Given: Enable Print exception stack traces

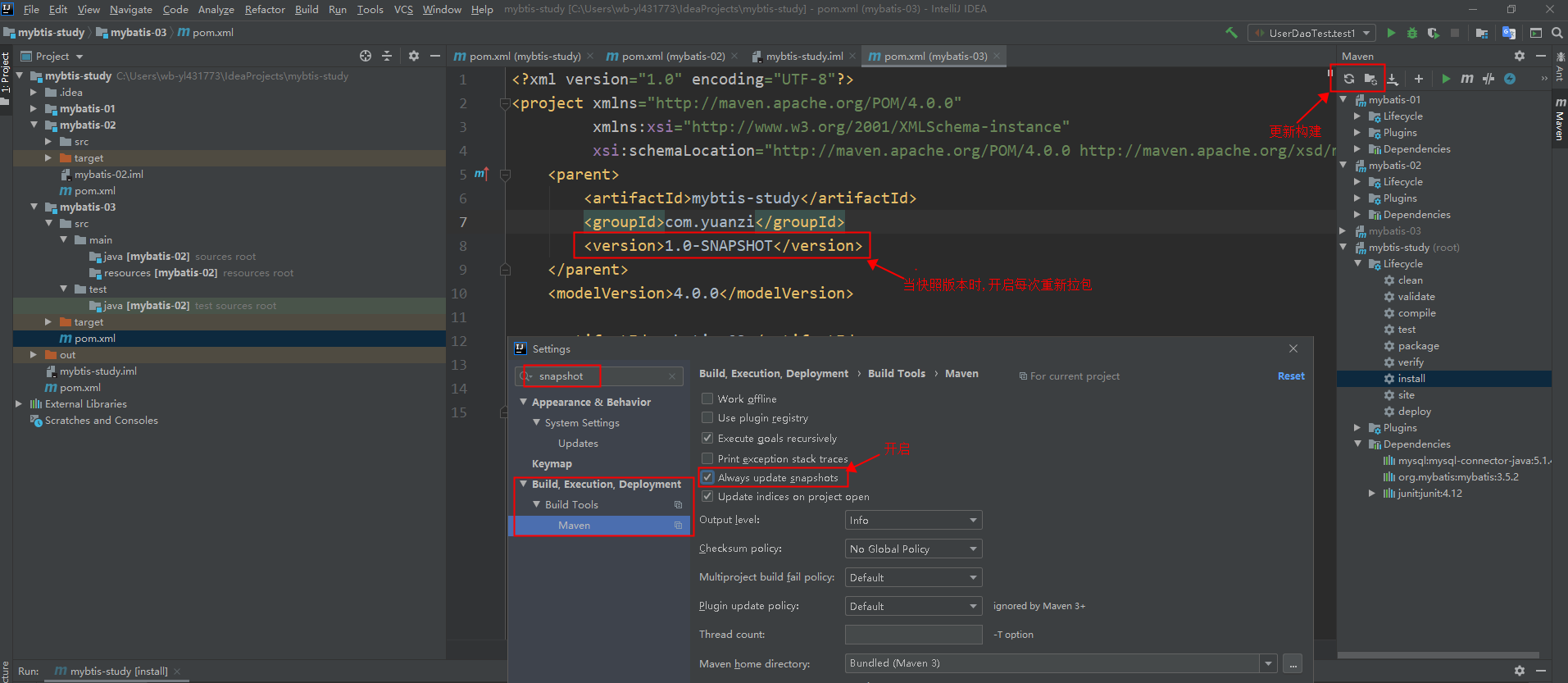Looking at the screenshot, I should tap(707, 458).
